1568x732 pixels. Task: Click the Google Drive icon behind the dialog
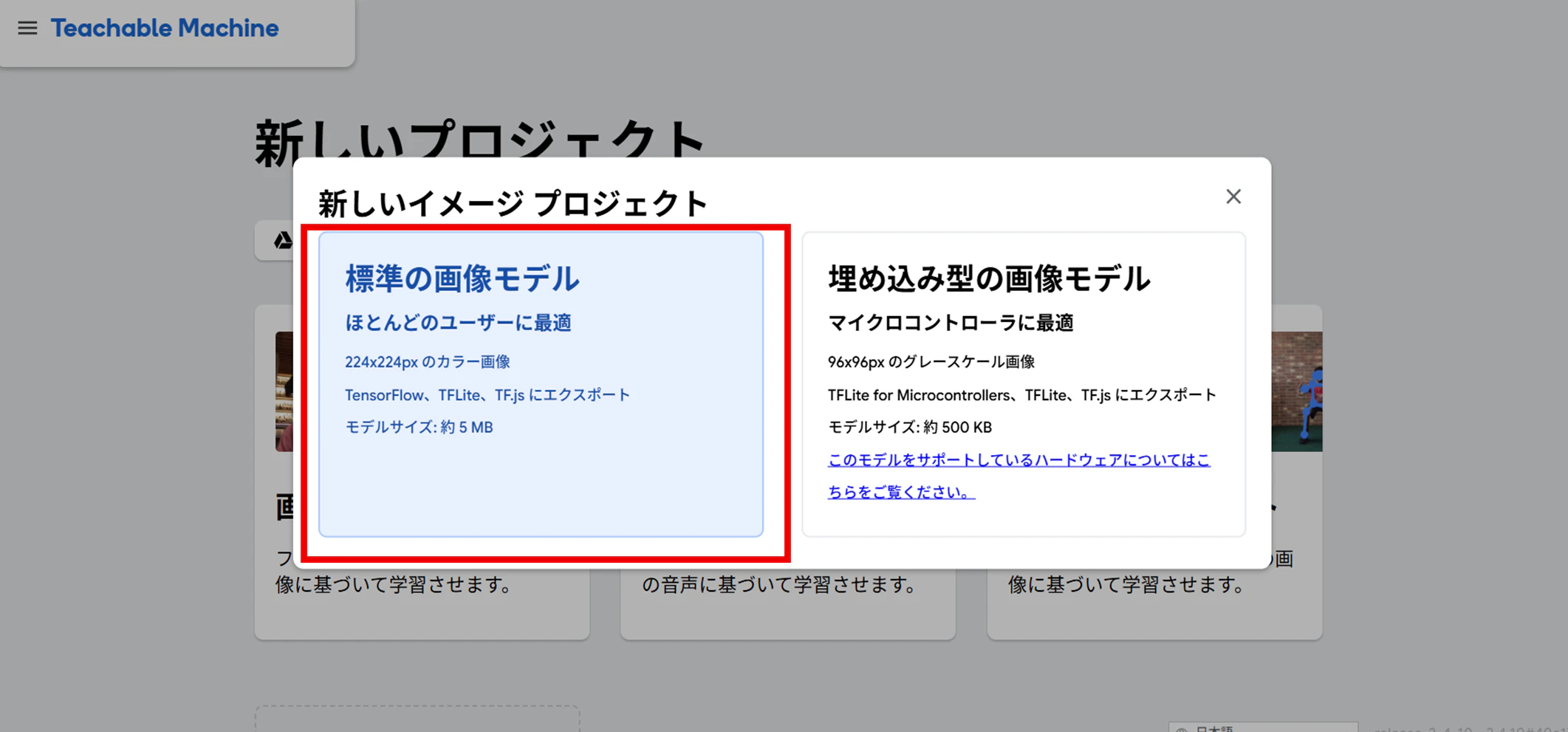[x=283, y=240]
